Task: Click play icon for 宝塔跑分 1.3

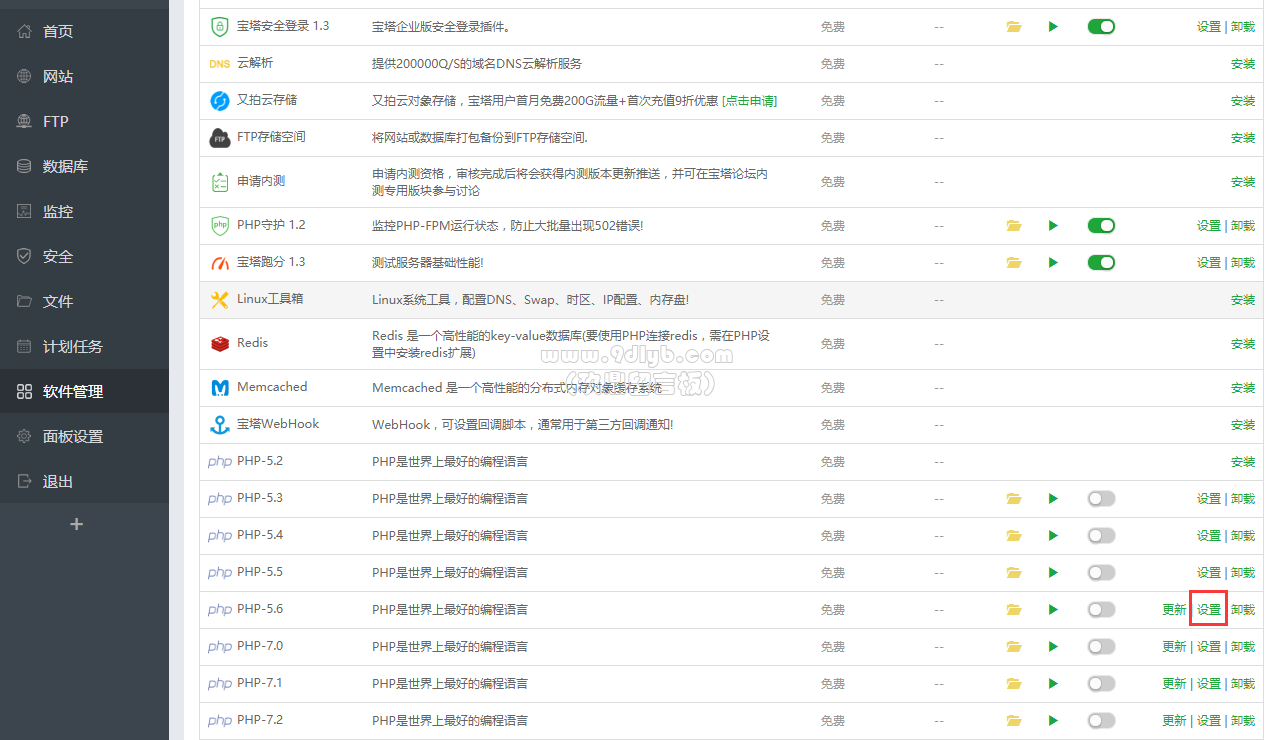Action: 1053,263
